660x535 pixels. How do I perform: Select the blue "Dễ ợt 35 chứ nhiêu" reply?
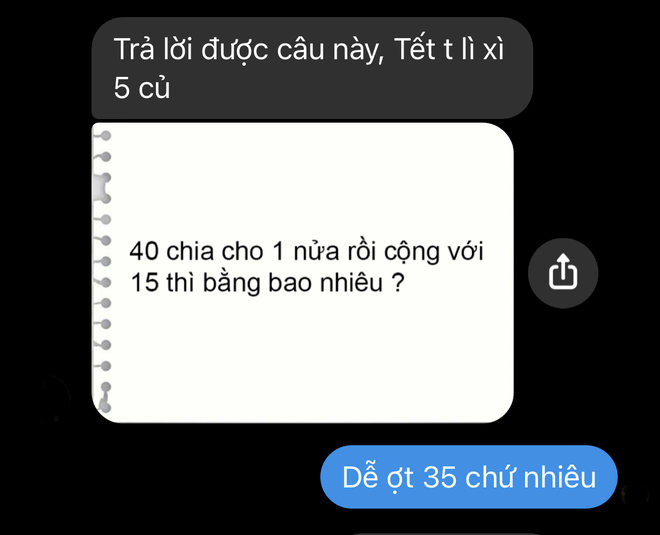pos(468,477)
